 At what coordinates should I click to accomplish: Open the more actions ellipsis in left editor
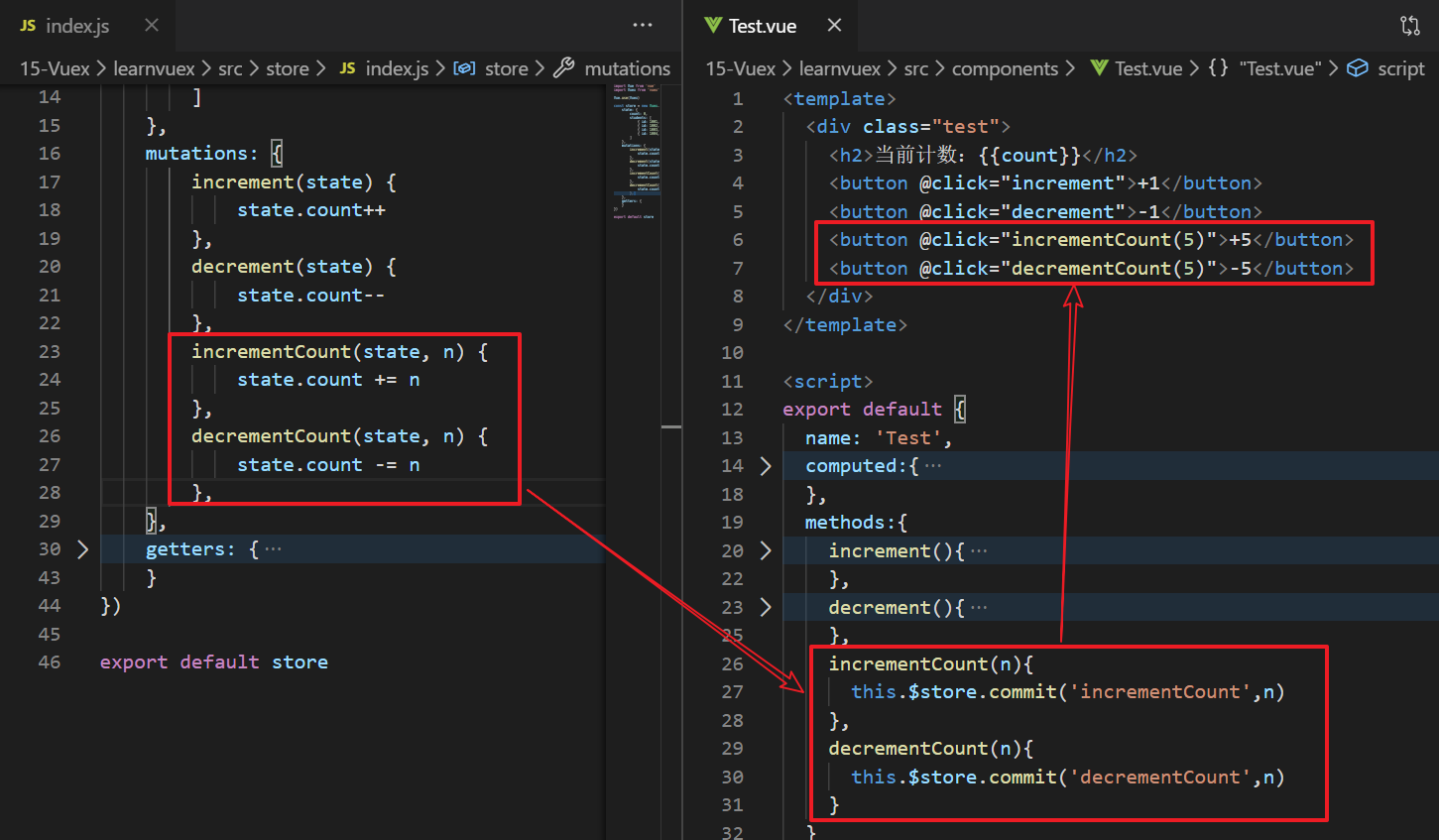pyautogui.click(x=643, y=25)
